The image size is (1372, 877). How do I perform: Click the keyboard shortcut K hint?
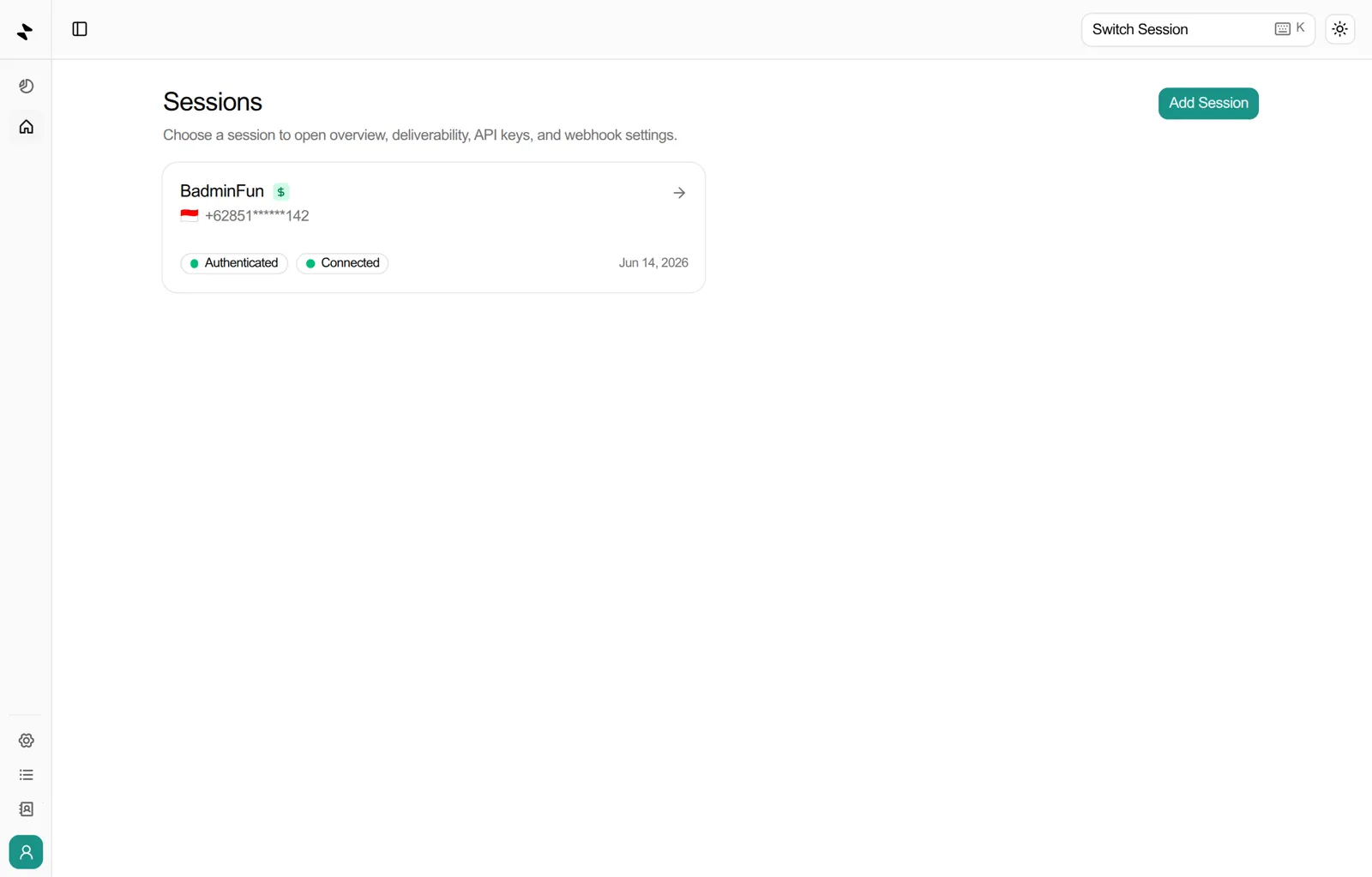point(1290,28)
